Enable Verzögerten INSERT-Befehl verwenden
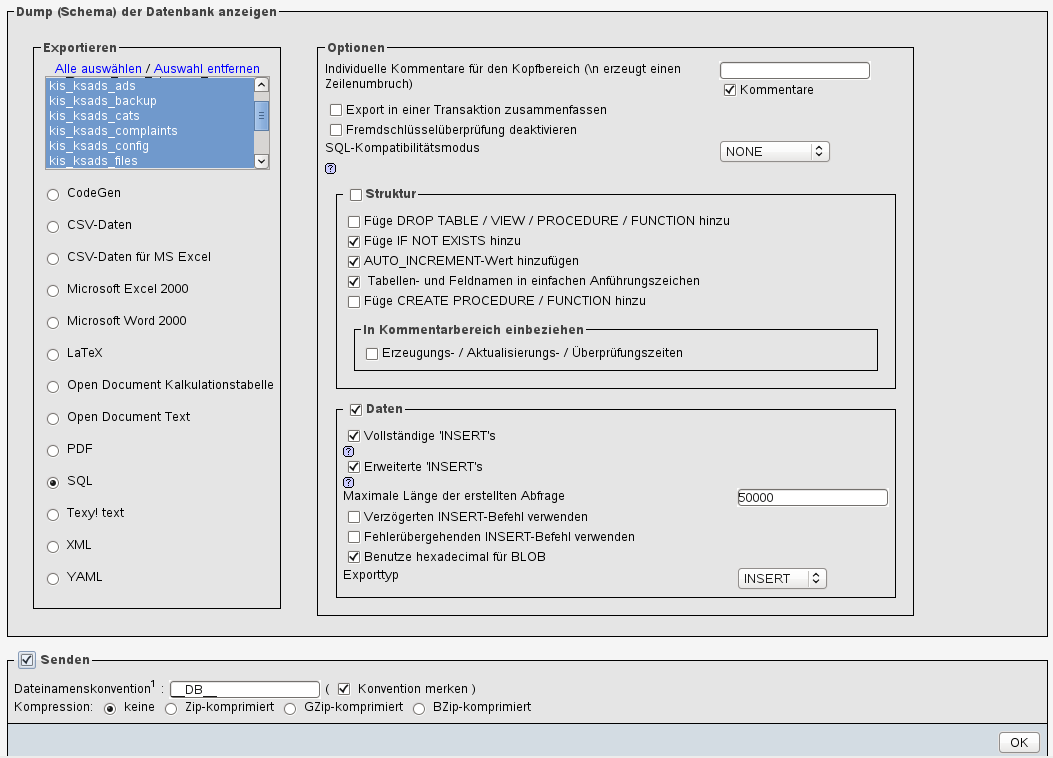 354,518
